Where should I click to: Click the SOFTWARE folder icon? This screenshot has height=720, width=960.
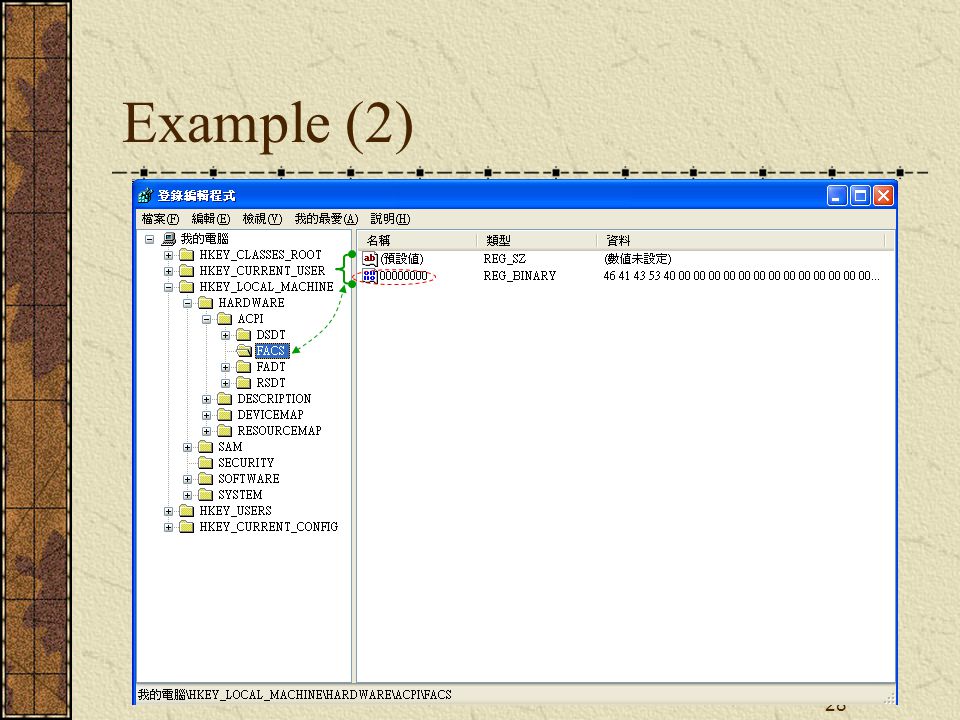point(206,478)
